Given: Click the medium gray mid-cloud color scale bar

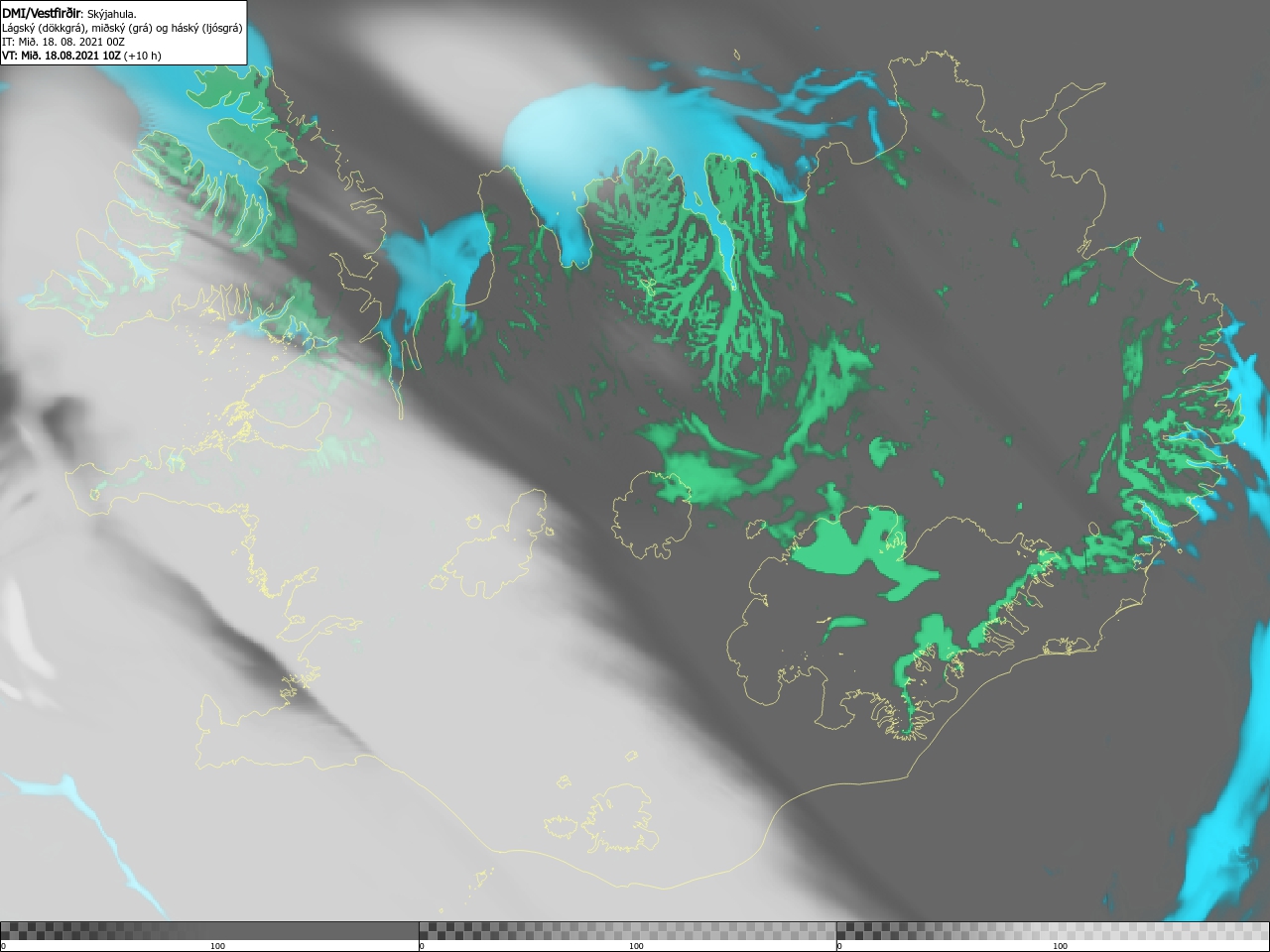Looking at the screenshot, I should (x=627, y=931).
